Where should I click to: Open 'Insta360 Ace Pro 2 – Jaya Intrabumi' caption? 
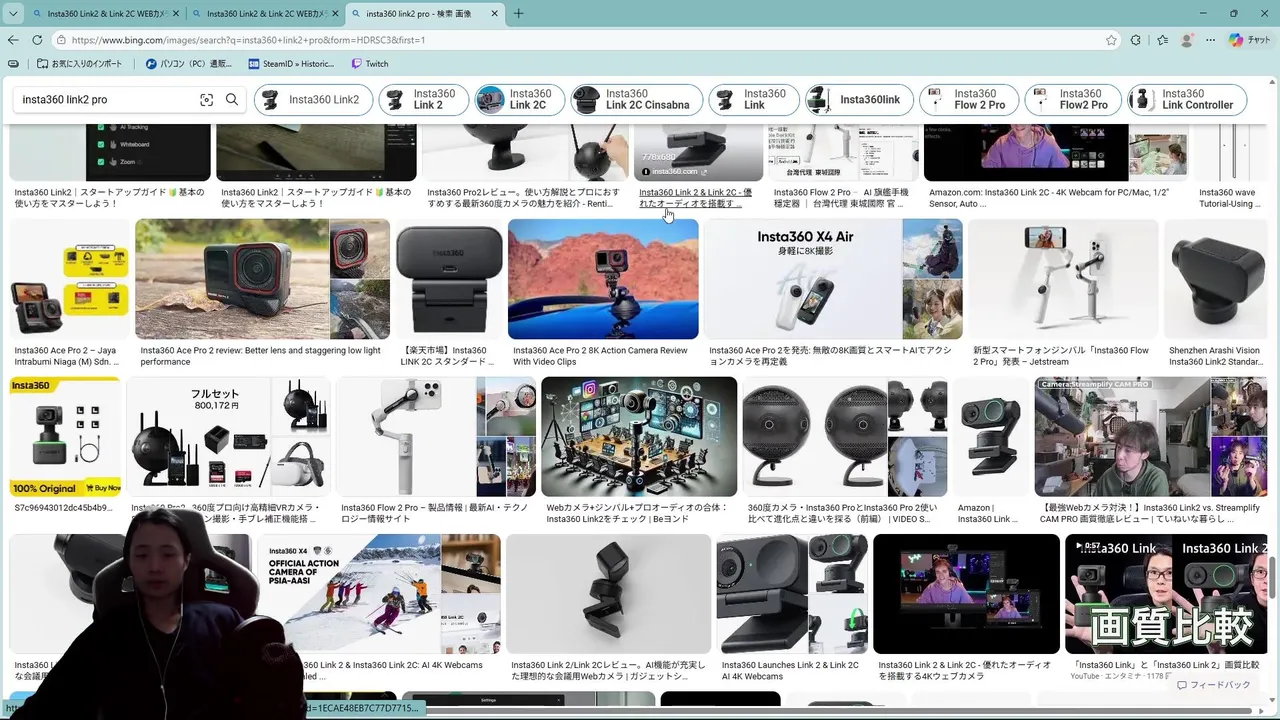tap(66, 356)
